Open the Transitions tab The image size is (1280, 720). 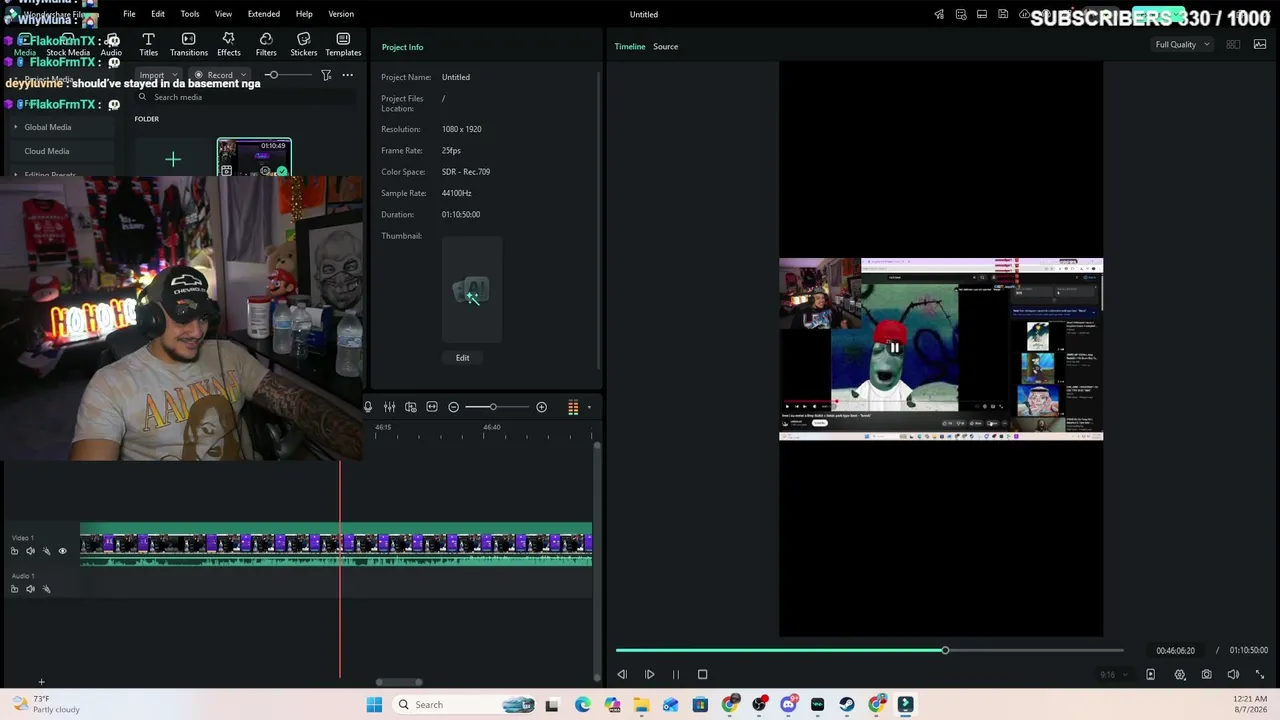[189, 44]
